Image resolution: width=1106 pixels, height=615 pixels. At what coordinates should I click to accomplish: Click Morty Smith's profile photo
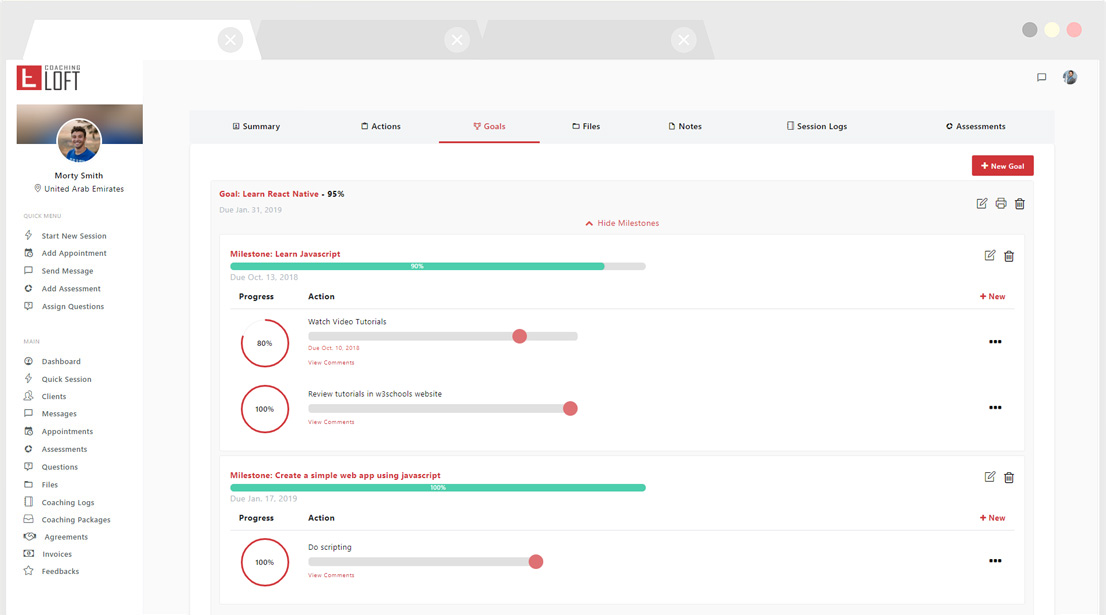tap(79, 141)
